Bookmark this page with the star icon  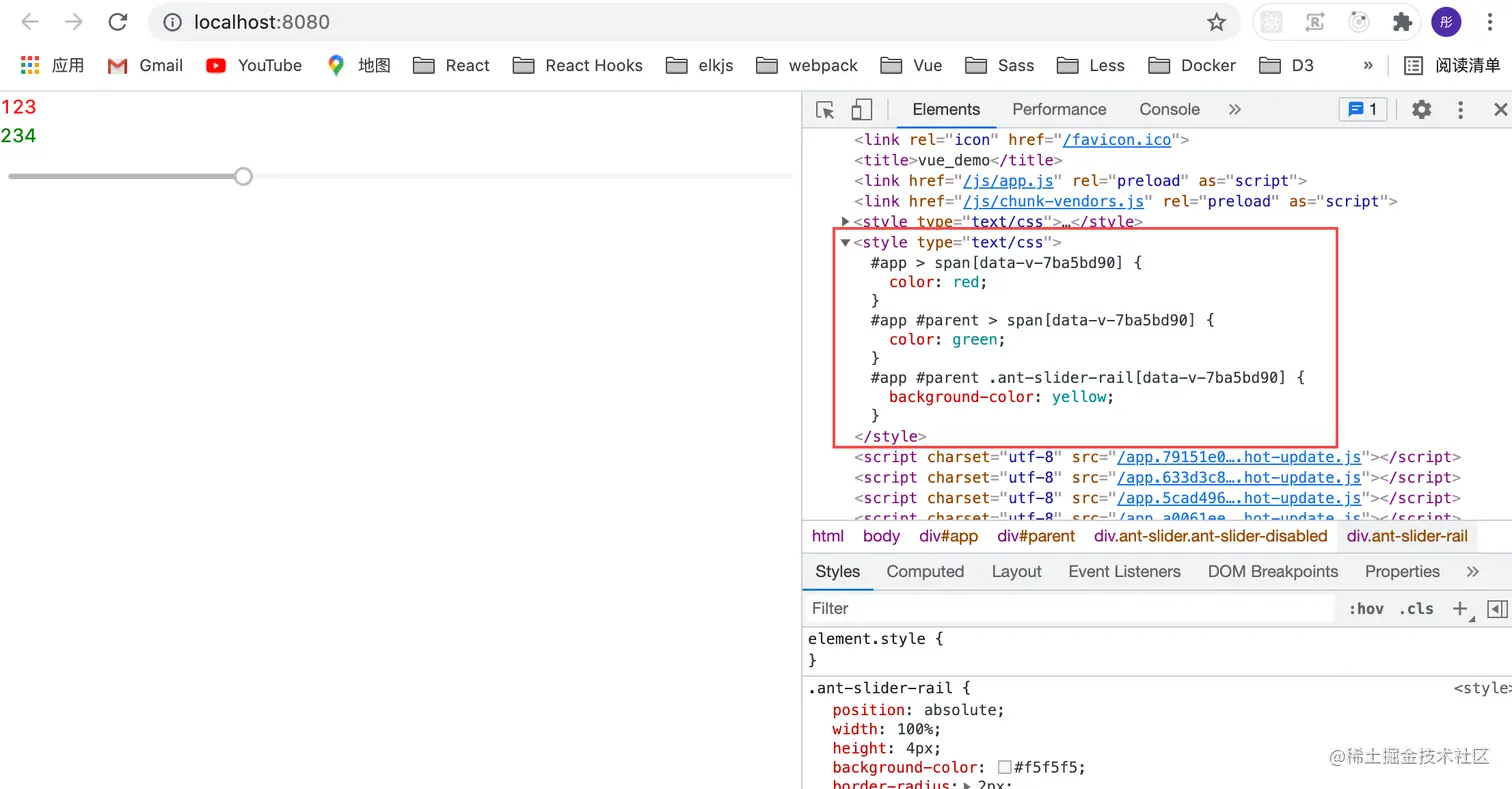click(1216, 22)
